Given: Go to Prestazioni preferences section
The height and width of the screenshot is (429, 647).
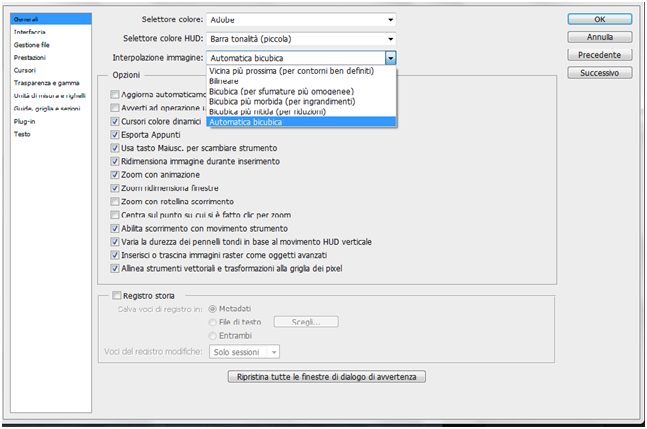Looking at the screenshot, I should click(30, 57).
